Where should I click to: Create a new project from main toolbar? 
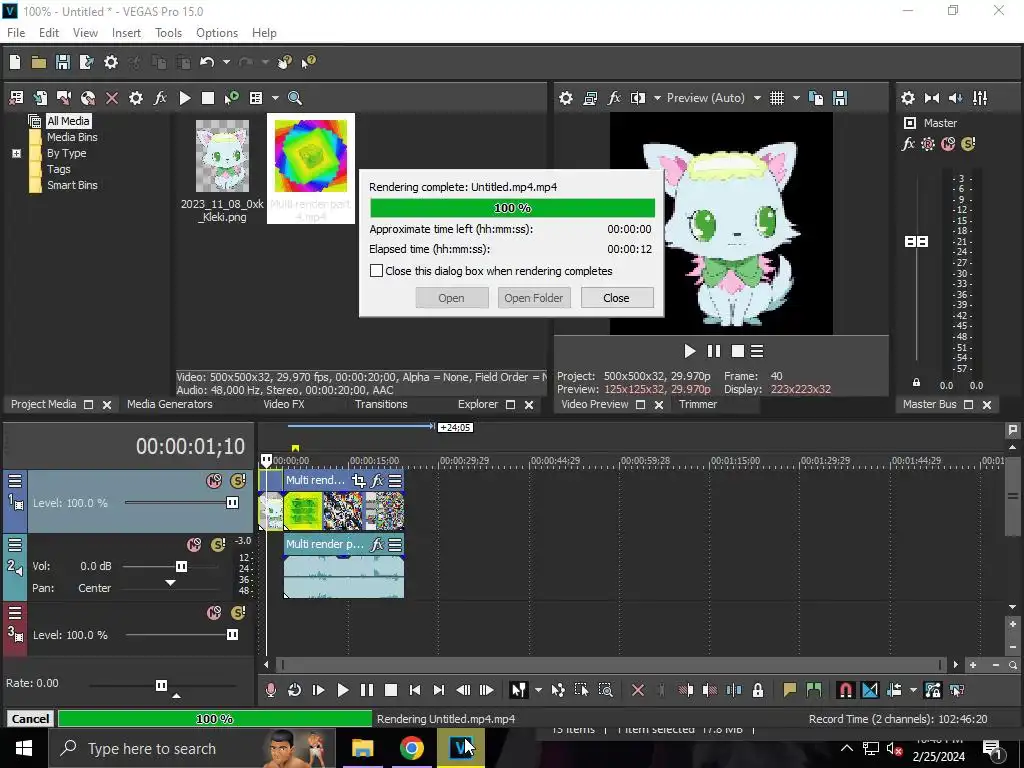[x=15, y=62]
